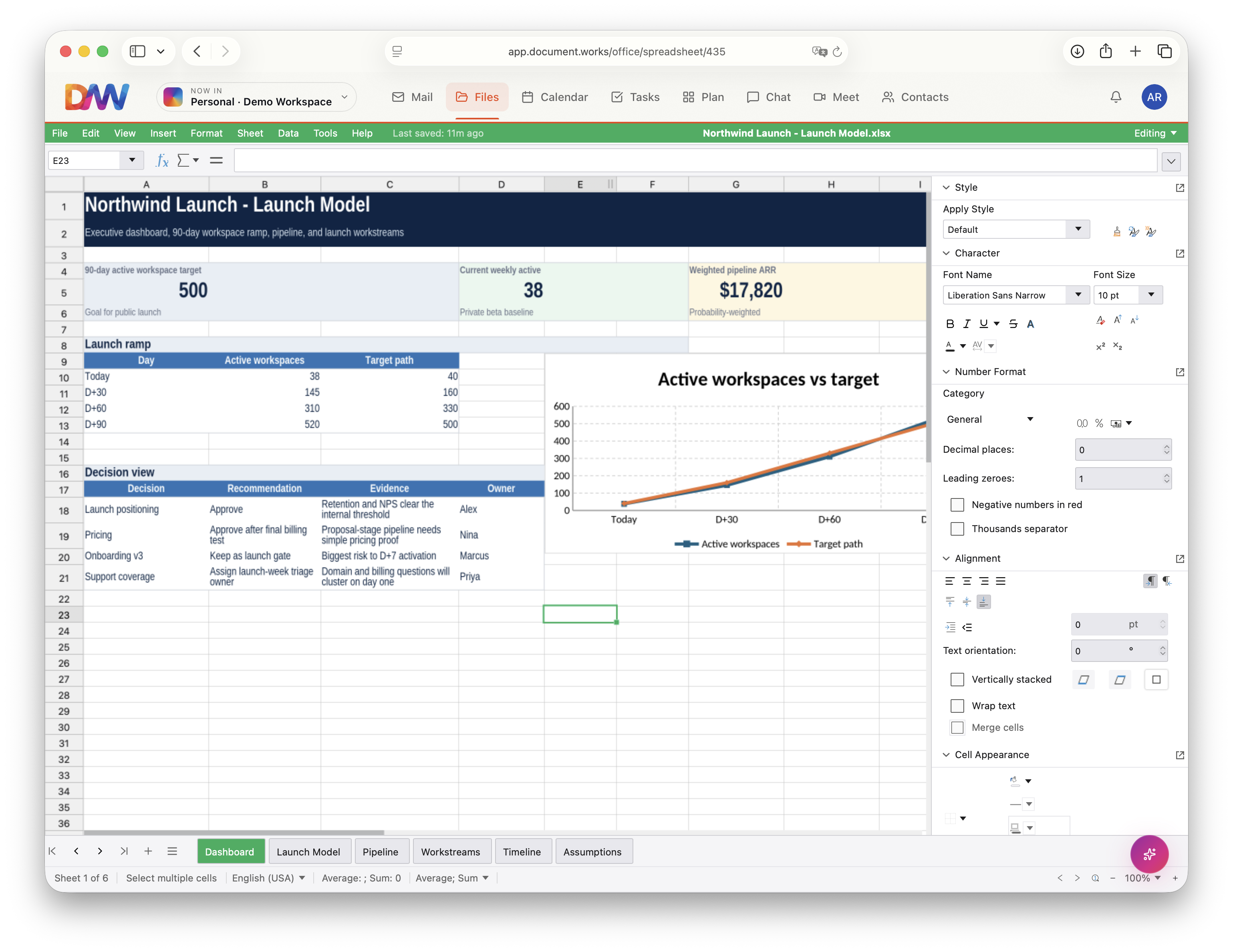This screenshot has height=952, width=1233.
Task: Add new sheet plus icon
Action: click(148, 851)
